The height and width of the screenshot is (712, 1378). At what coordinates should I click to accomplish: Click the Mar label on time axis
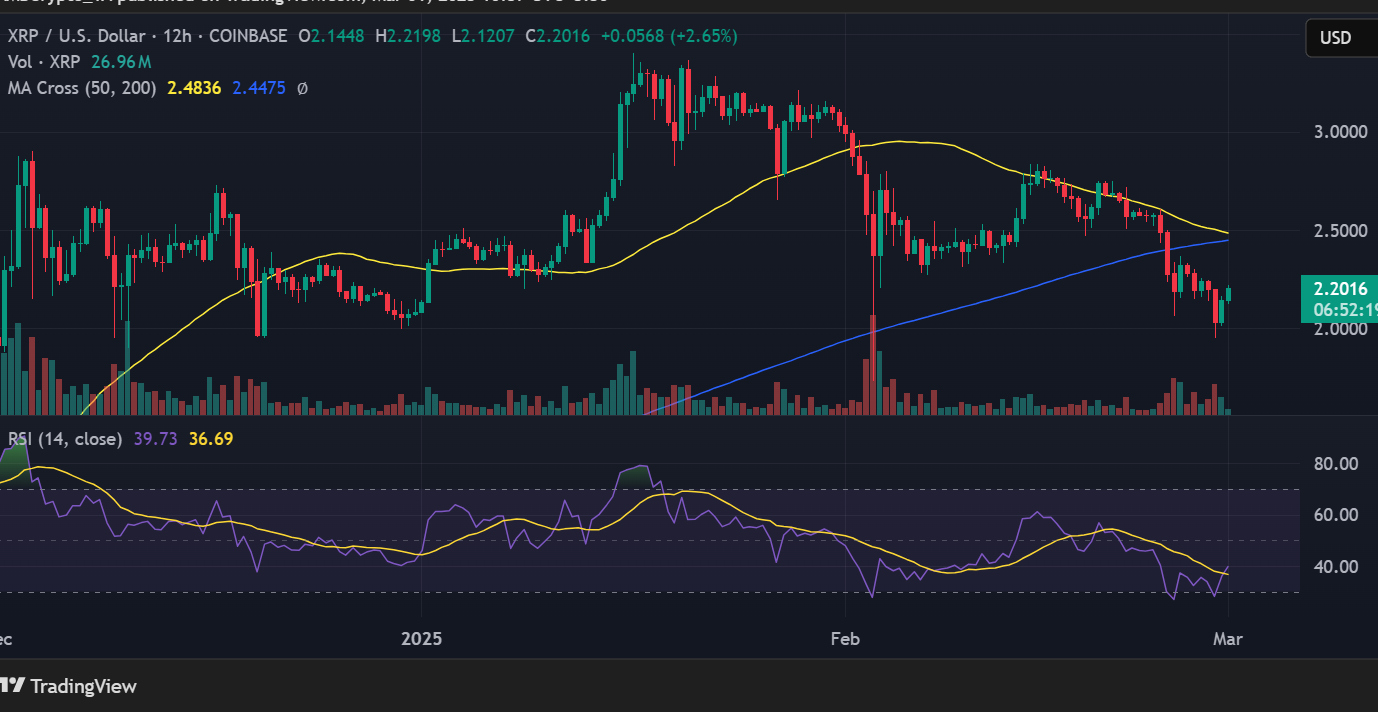coord(1228,637)
